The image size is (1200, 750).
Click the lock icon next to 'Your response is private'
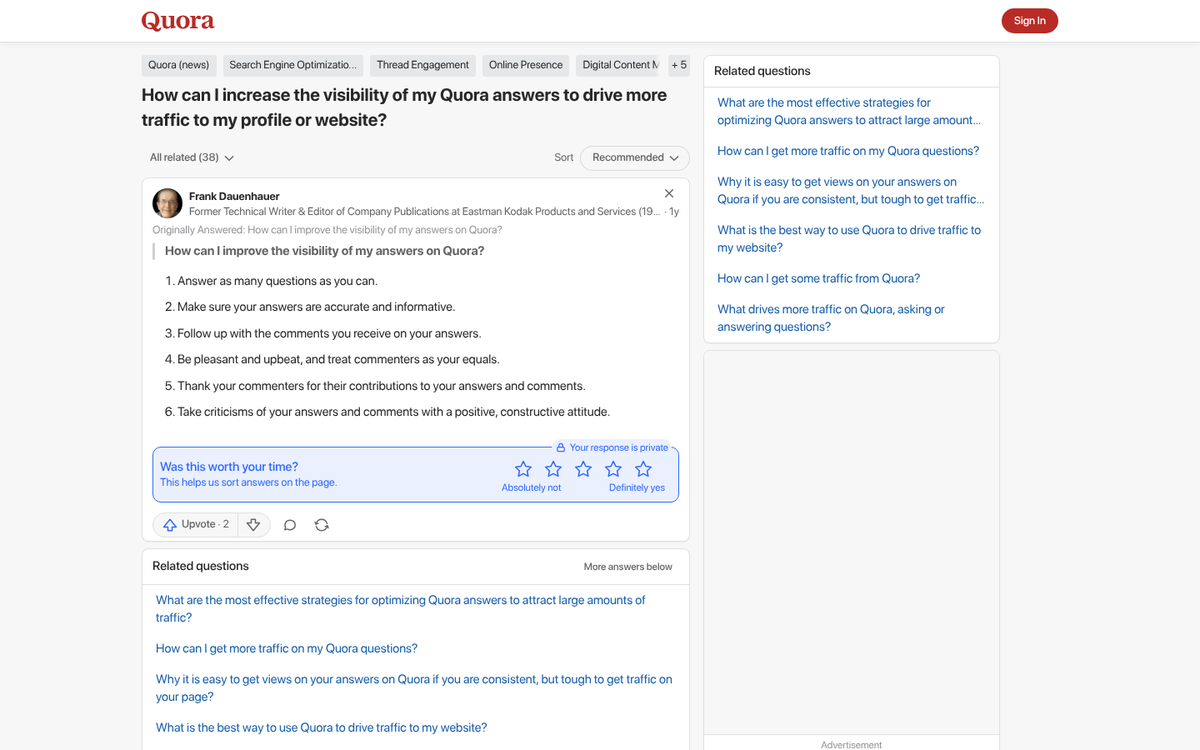[x=563, y=447]
